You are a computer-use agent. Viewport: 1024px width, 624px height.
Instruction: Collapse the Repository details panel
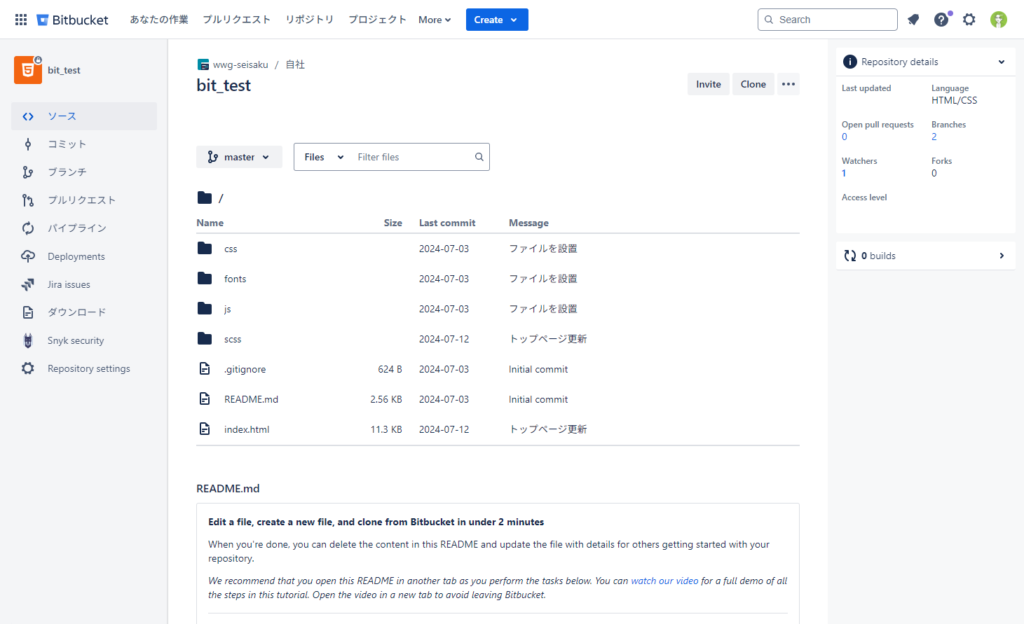tap(1001, 62)
